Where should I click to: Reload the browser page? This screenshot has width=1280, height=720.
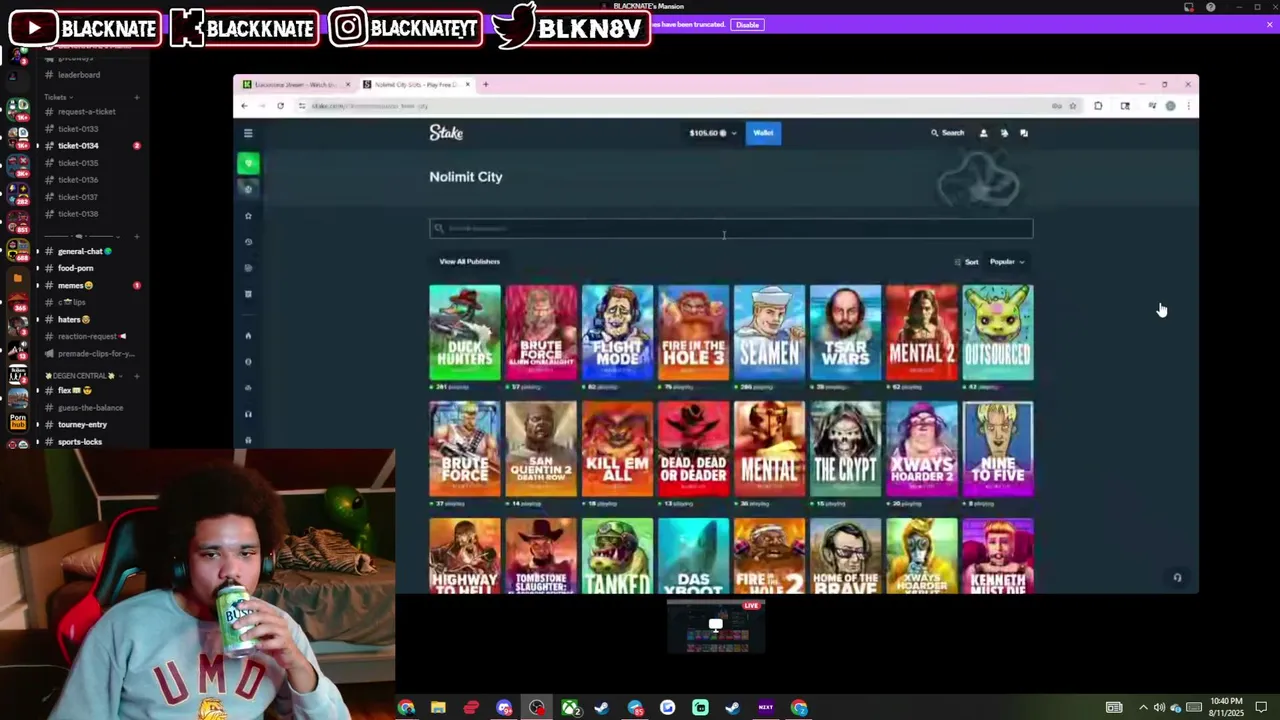click(280, 106)
